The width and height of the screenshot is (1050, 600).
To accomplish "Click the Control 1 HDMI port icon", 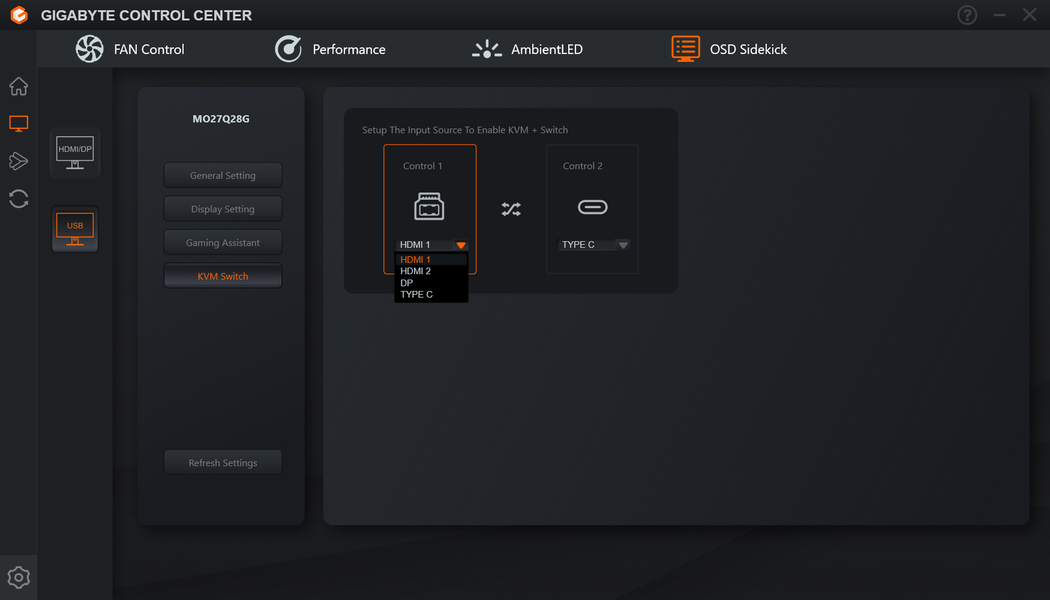I will click(429, 206).
